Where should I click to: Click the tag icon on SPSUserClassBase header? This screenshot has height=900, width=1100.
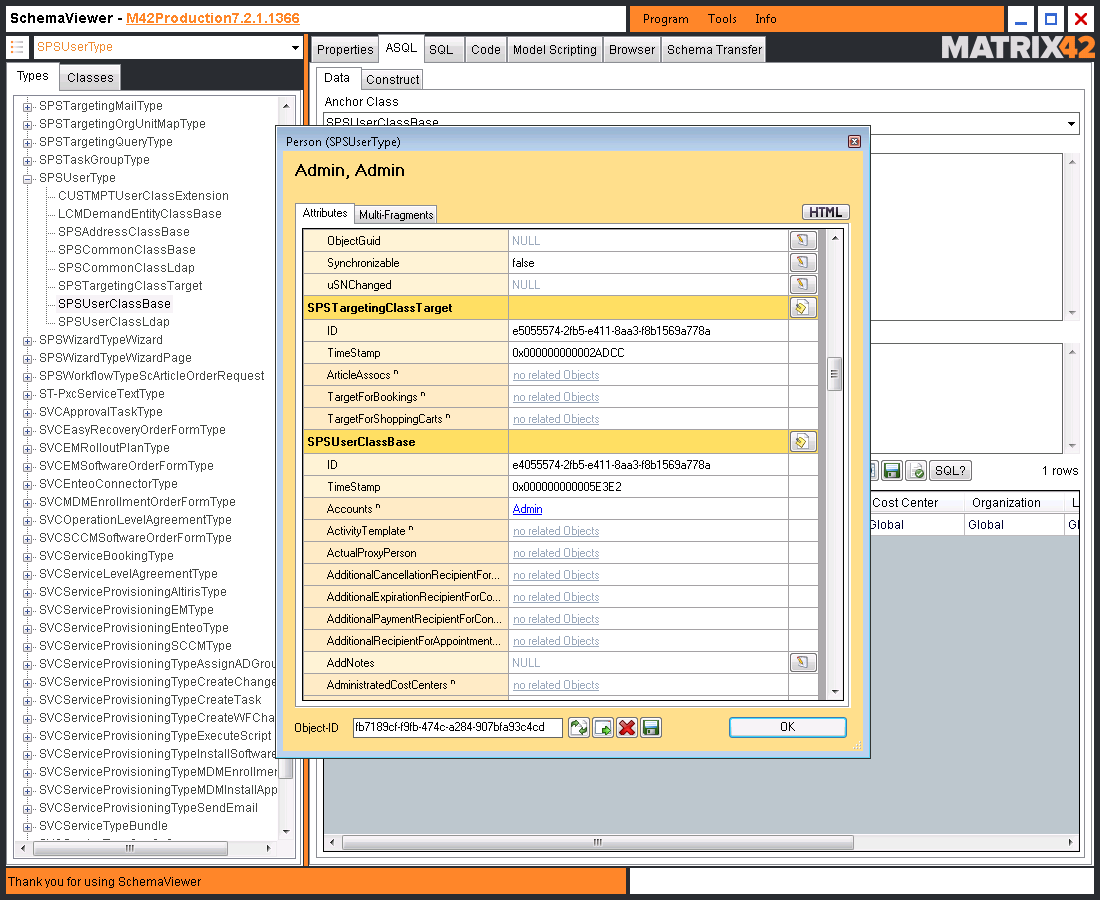click(x=803, y=441)
